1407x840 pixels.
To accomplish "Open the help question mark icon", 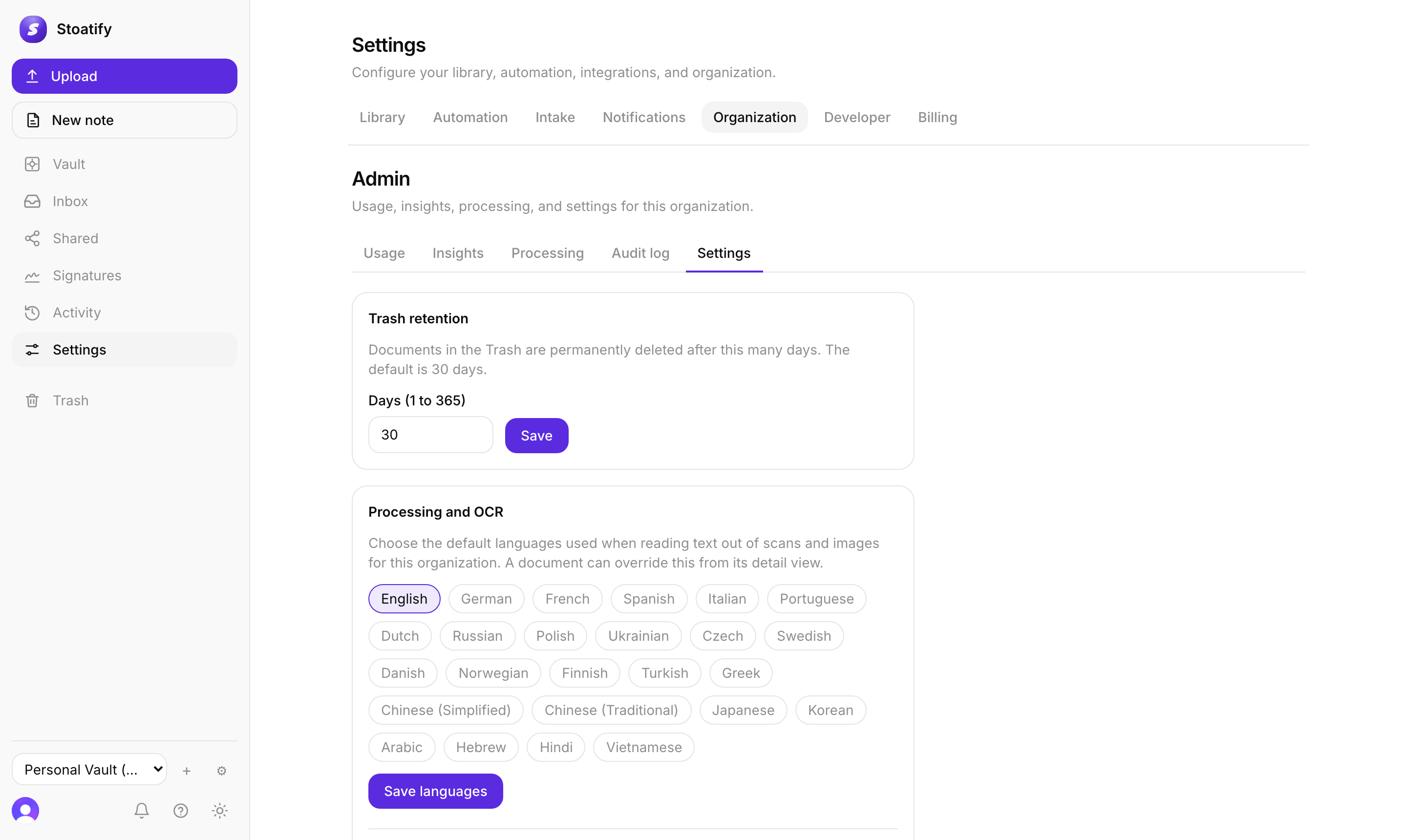I will (181, 811).
